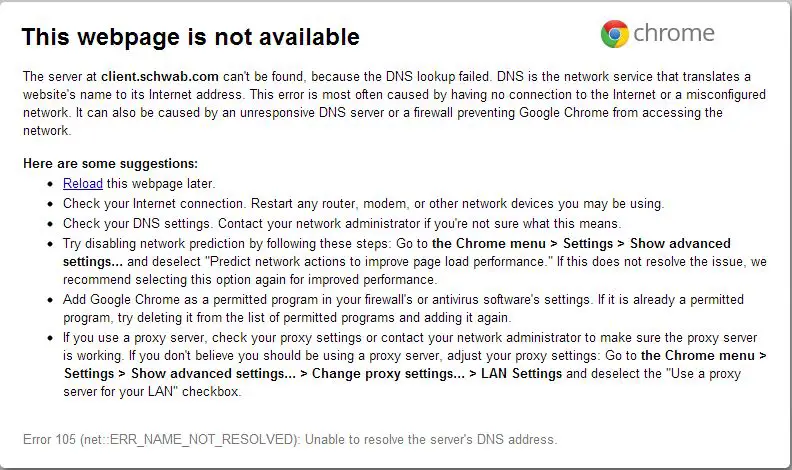This screenshot has width=792, height=470.
Task: Click the 'Check your Internet connection' suggestion
Action: (x=364, y=203)
